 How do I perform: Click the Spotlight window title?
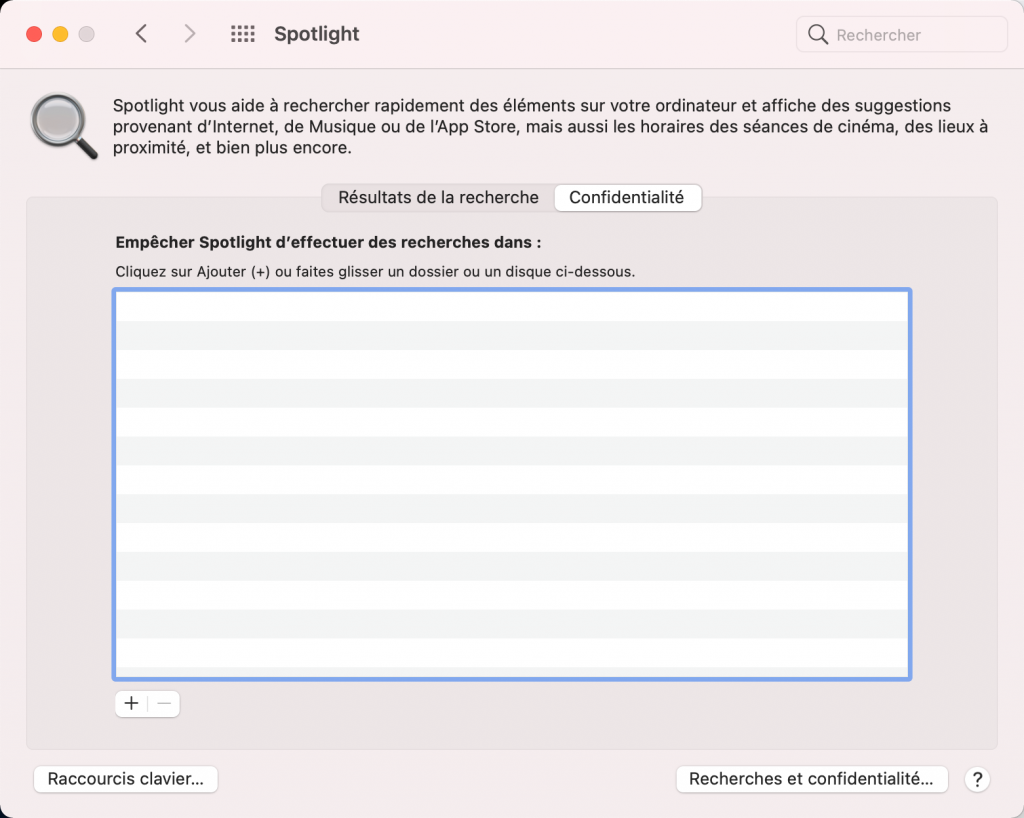click(317, 34)
